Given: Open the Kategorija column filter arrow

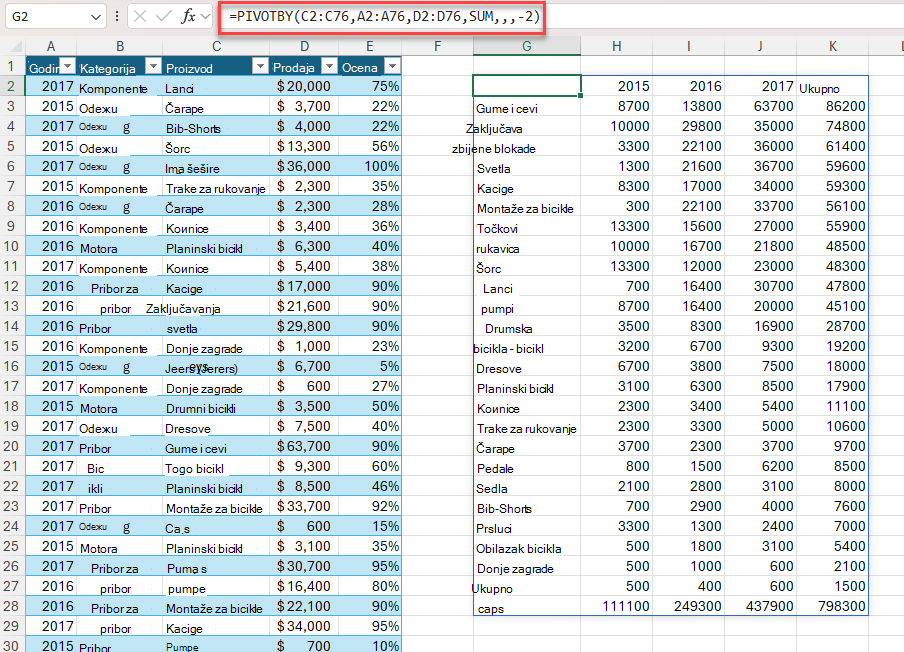Looking at the screenshot, I should tap(153, 66).
